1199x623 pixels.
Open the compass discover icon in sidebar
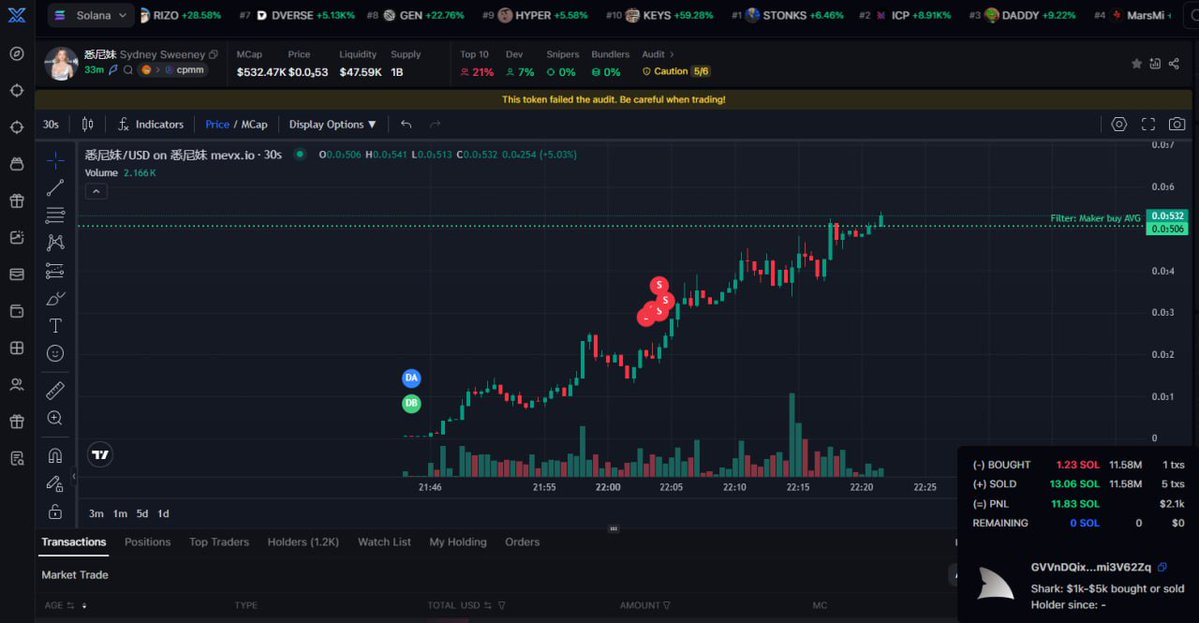coord(17,54)
